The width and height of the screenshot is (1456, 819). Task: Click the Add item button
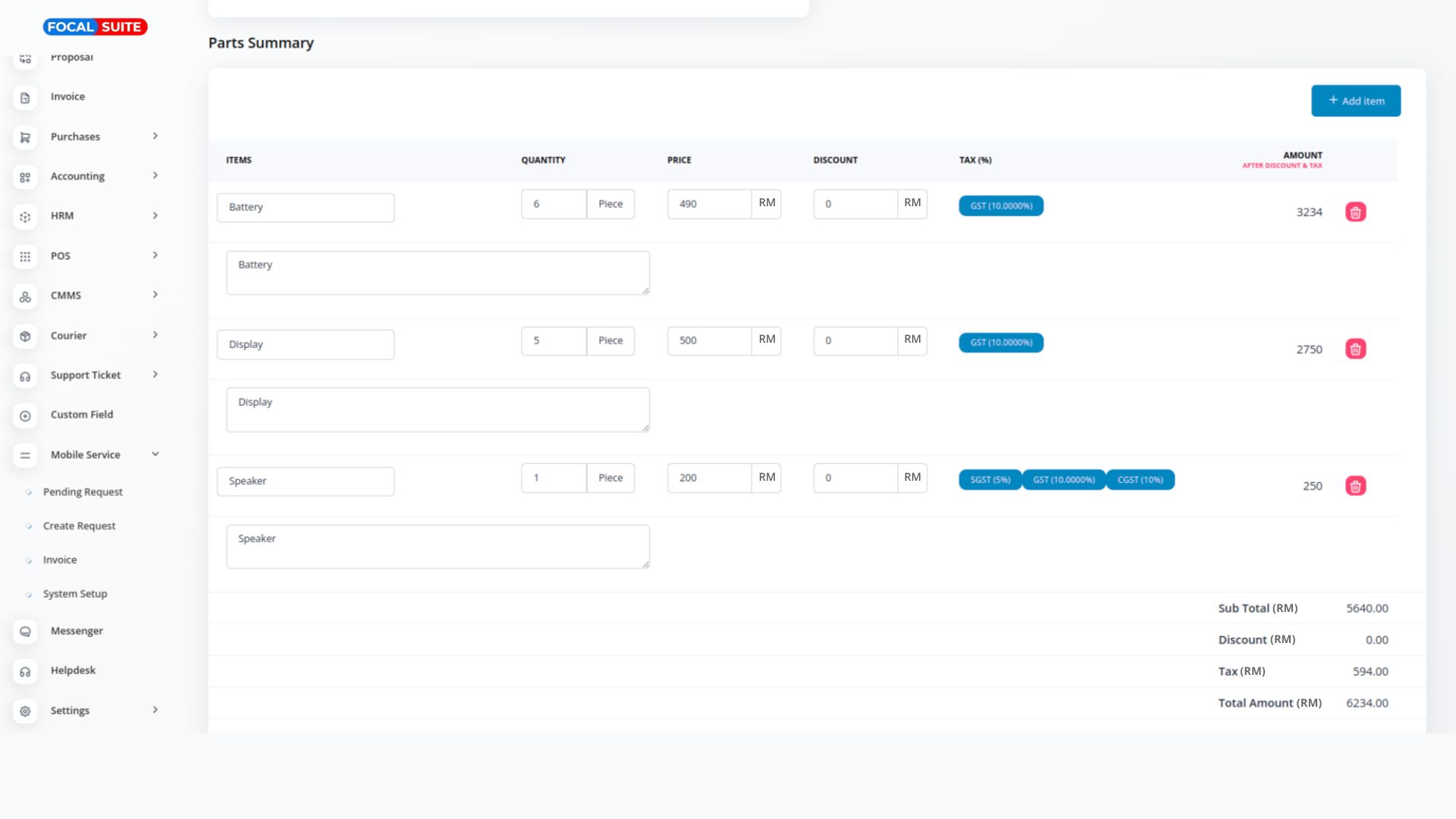(x=1355, y=101)
